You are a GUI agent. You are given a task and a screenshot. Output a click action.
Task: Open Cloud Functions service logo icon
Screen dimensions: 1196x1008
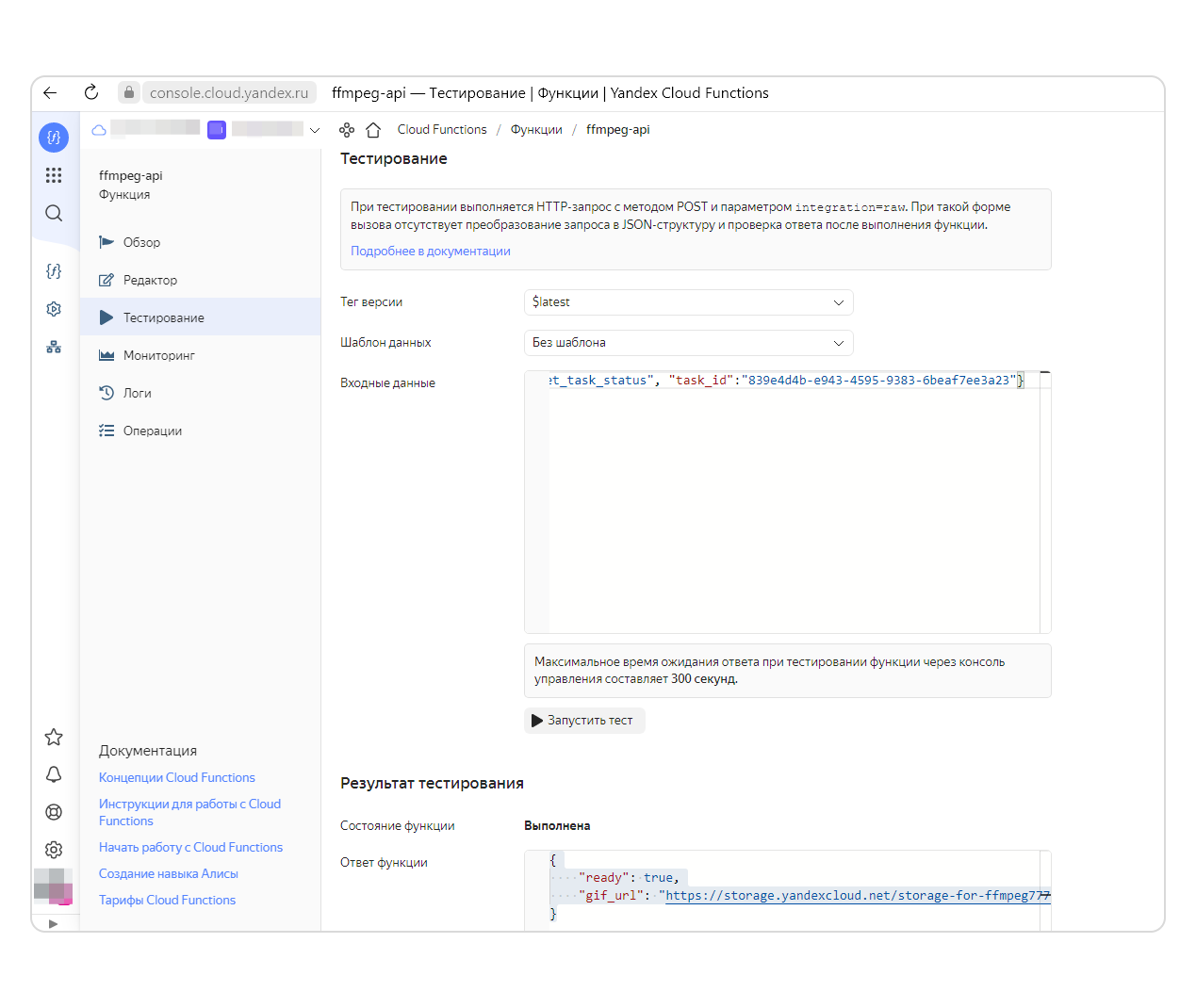click(54, 138)
